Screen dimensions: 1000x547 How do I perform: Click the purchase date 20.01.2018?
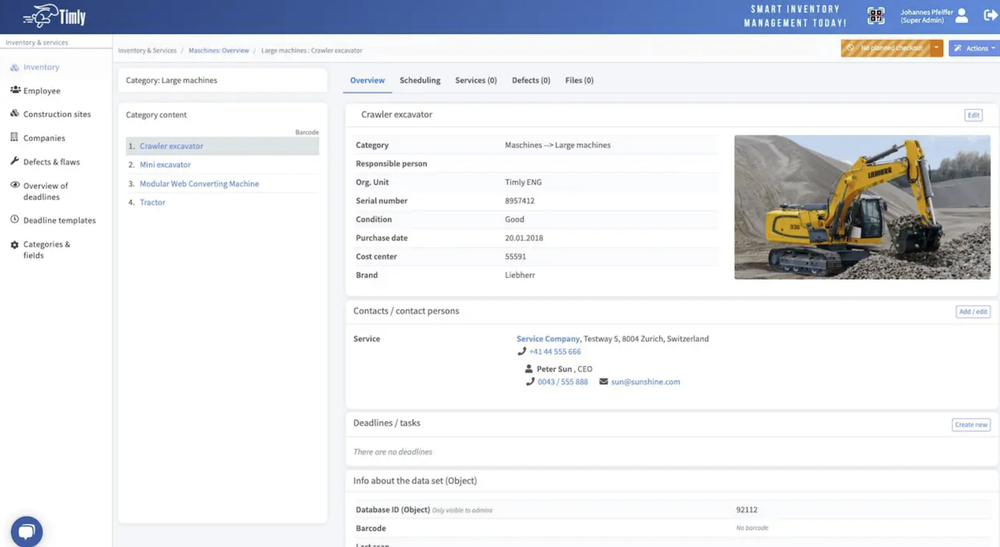(524, 238)
